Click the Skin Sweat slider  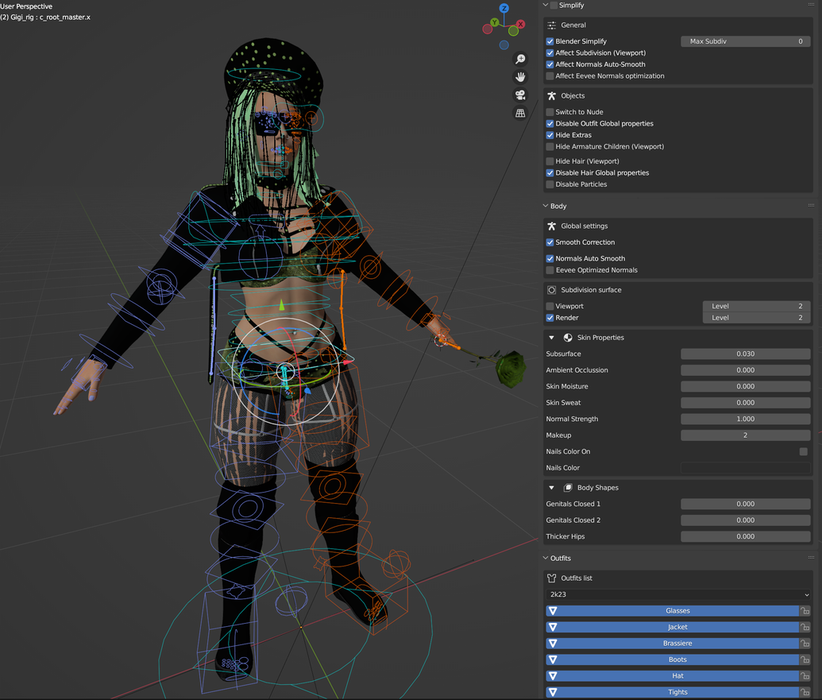pyautogui.click(x=745, y=403)
